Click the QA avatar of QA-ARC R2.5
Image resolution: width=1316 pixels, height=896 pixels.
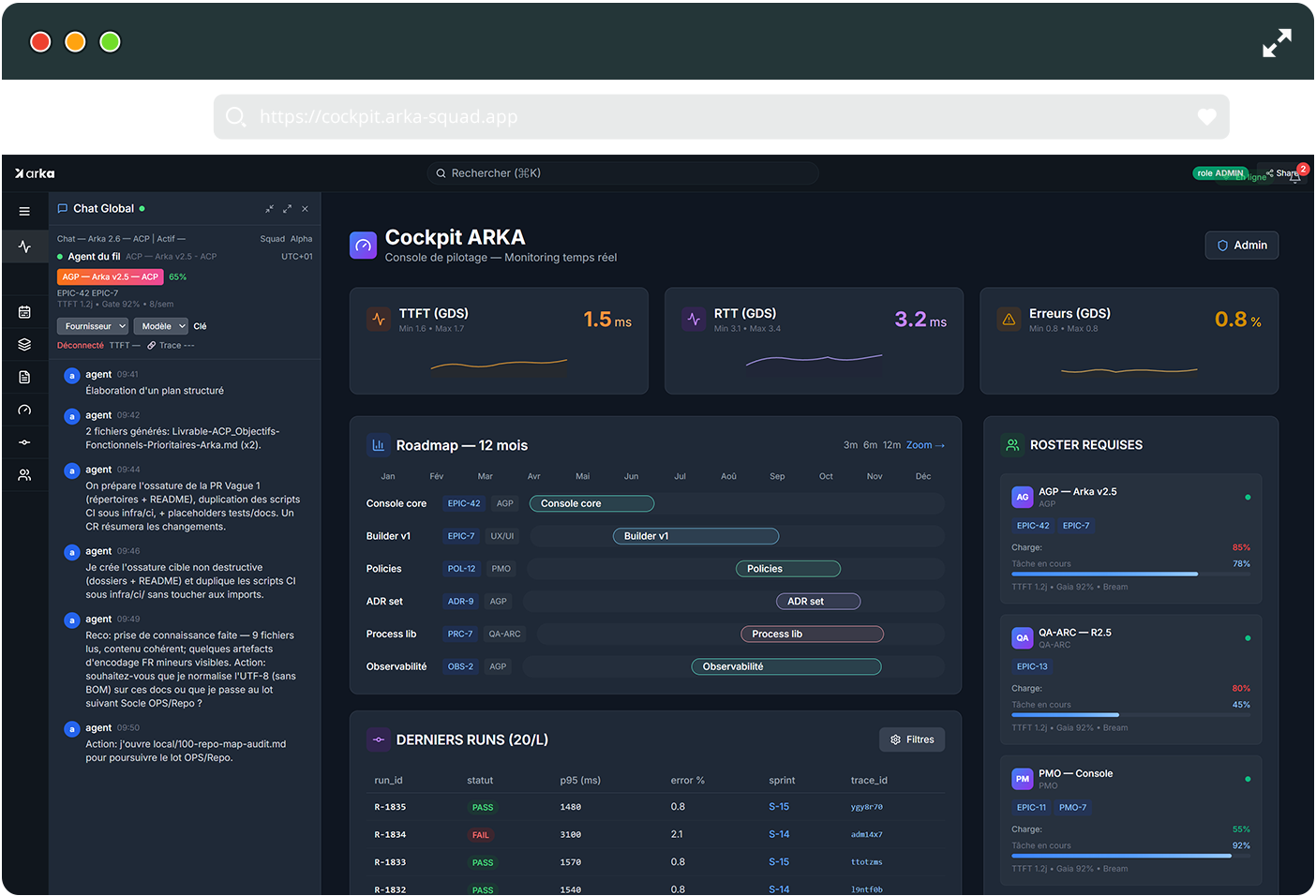coord(1023,638)
